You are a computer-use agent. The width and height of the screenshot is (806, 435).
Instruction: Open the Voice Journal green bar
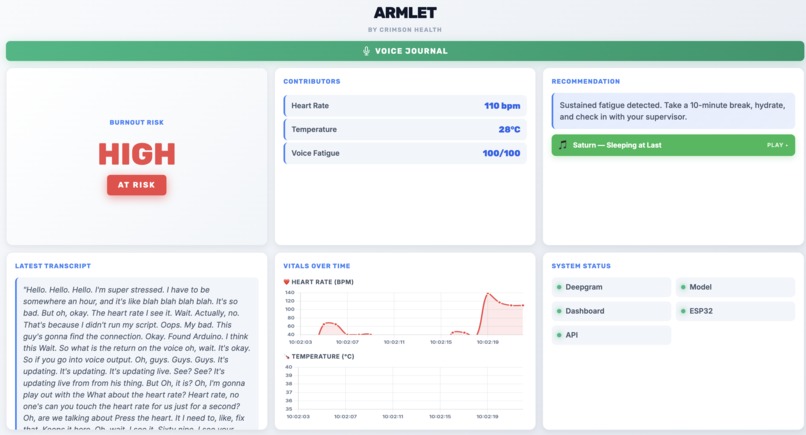pyautogui.click(x=405, y=51)
